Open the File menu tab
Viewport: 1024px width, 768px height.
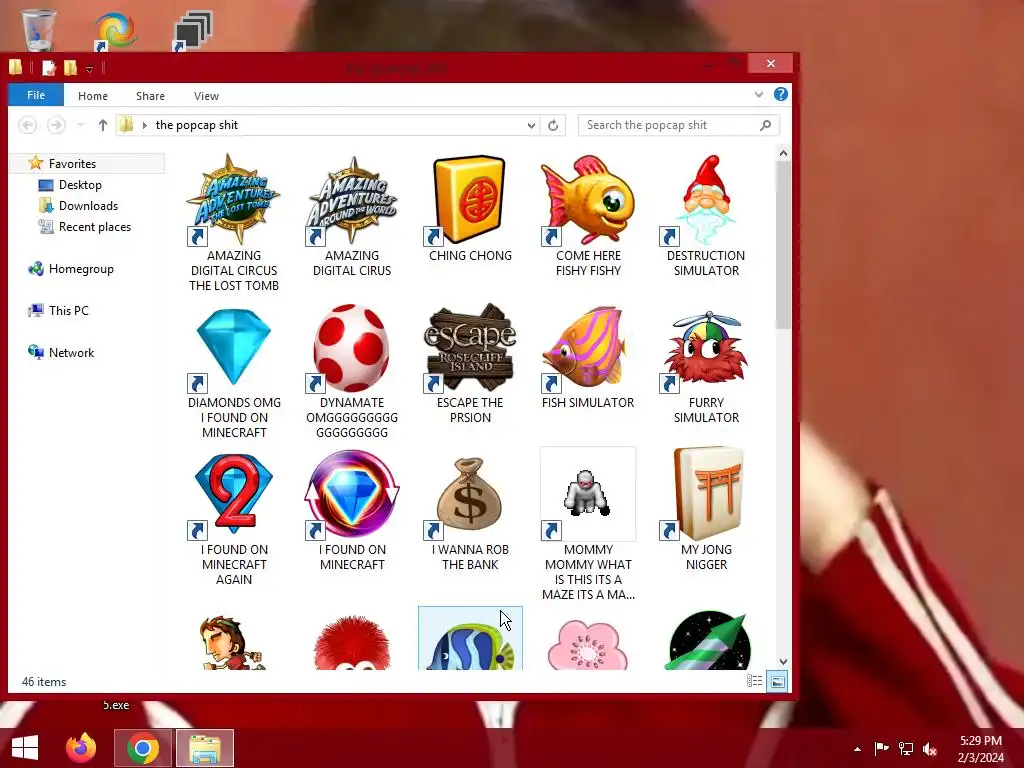point(36,95)
